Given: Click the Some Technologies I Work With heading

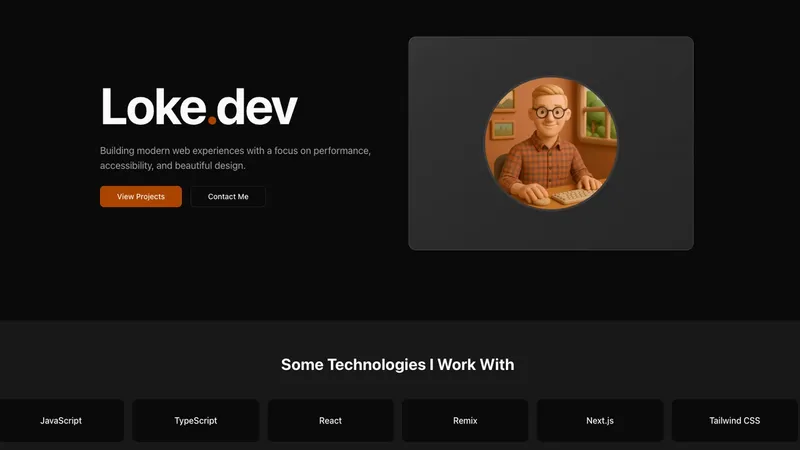Looking at the screenshot, I should pyautogui.click(x=397, y=364).
